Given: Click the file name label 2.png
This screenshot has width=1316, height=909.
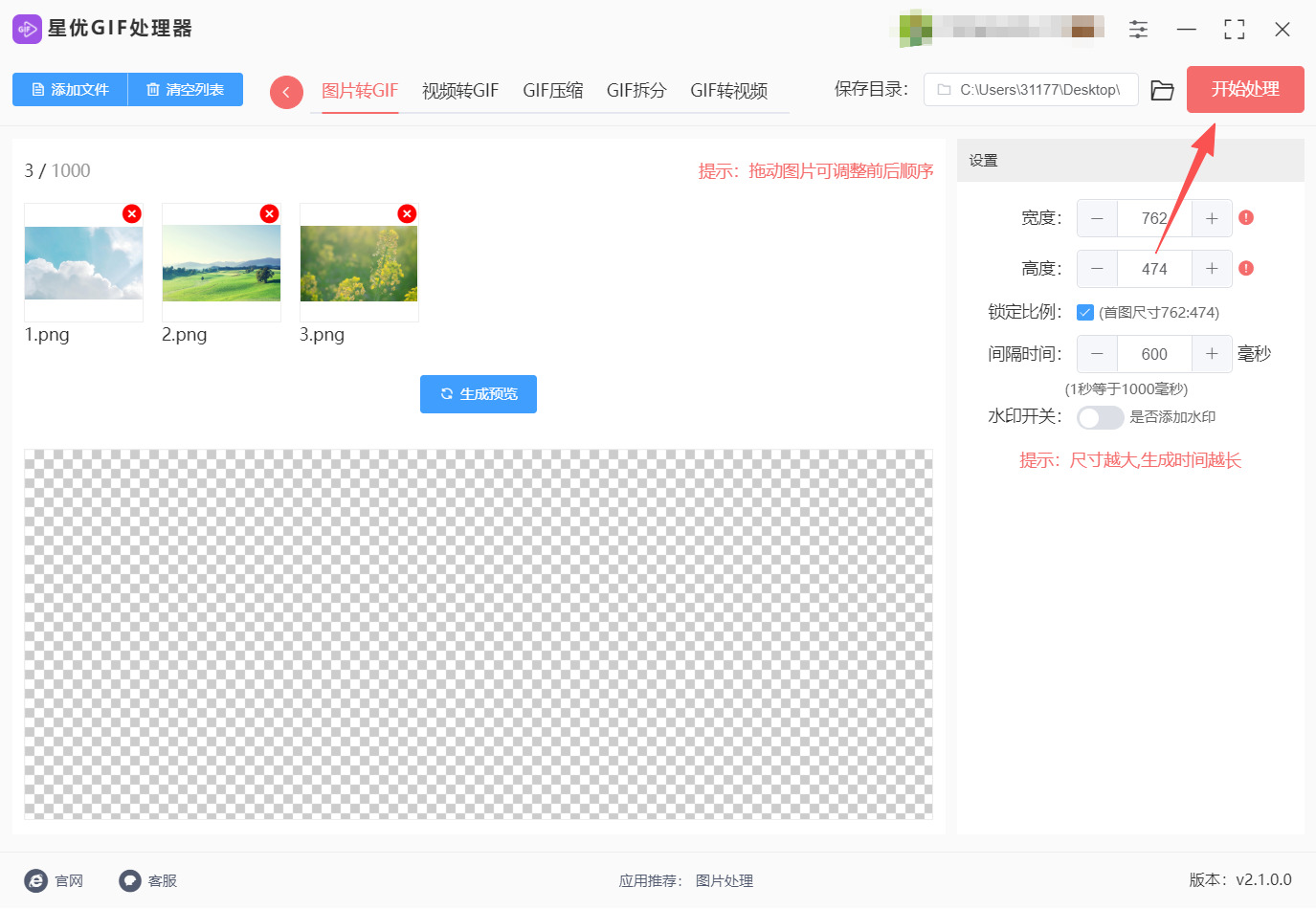Looking at the screenshot, I should (x=185, y=335).
